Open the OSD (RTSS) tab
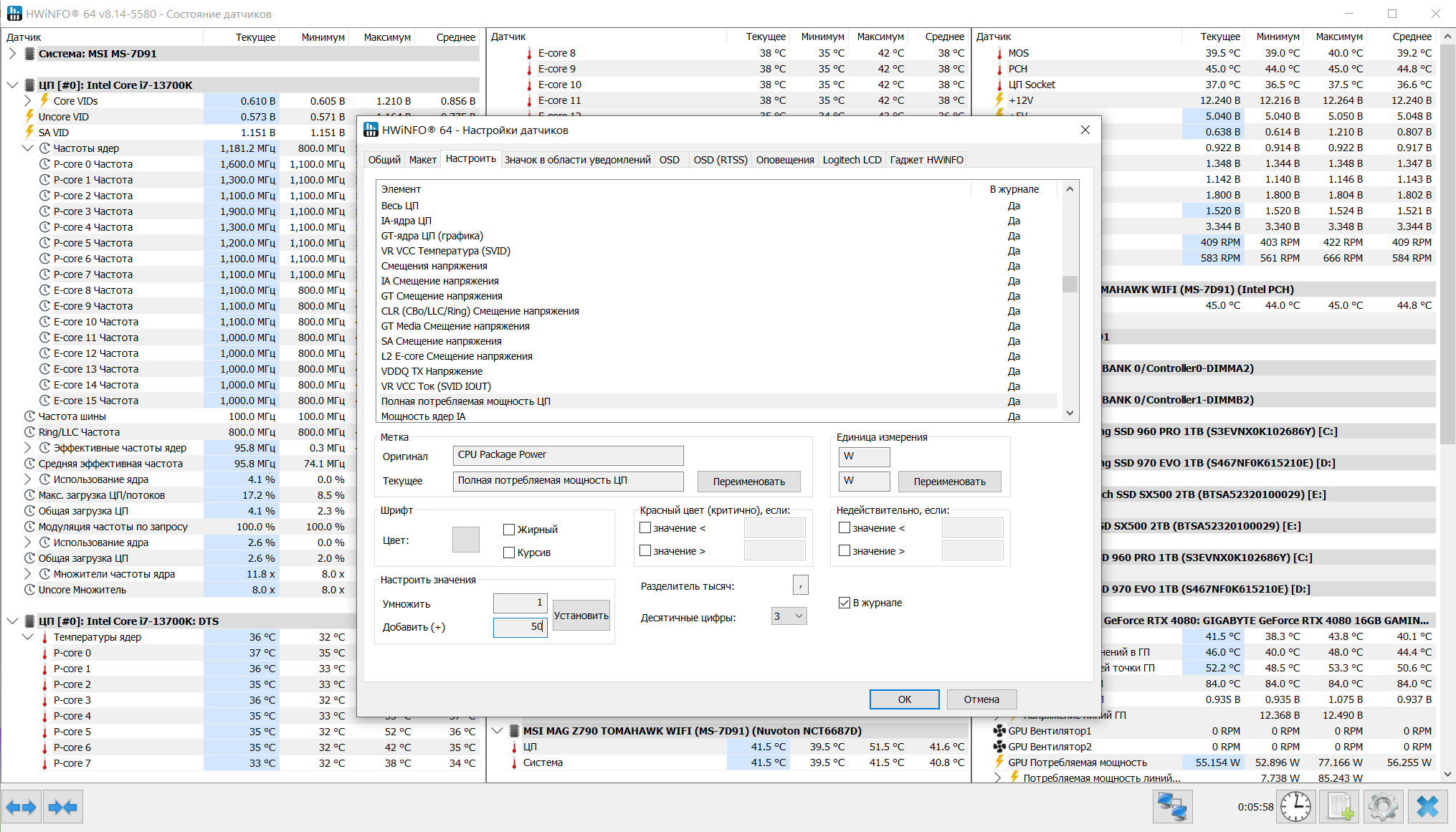This screenshot has width=1456, height=832. (720, 160)
